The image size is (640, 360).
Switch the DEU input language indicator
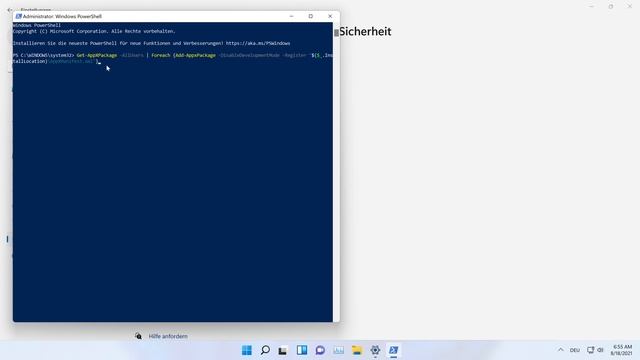[x=575, y=350]
